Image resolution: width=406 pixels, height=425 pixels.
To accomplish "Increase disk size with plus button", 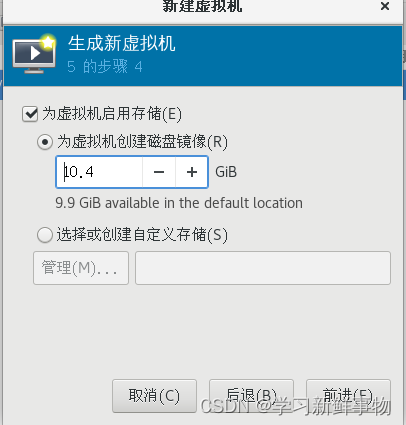I will pos(192,172).
